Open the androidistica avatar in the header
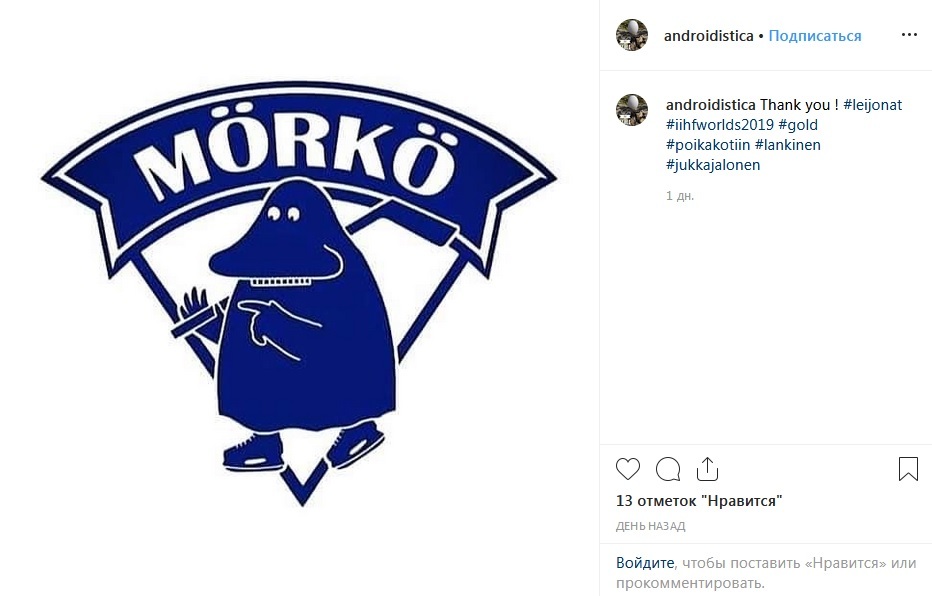The width and height of the screenshot is (932, 596). [632, 35]
